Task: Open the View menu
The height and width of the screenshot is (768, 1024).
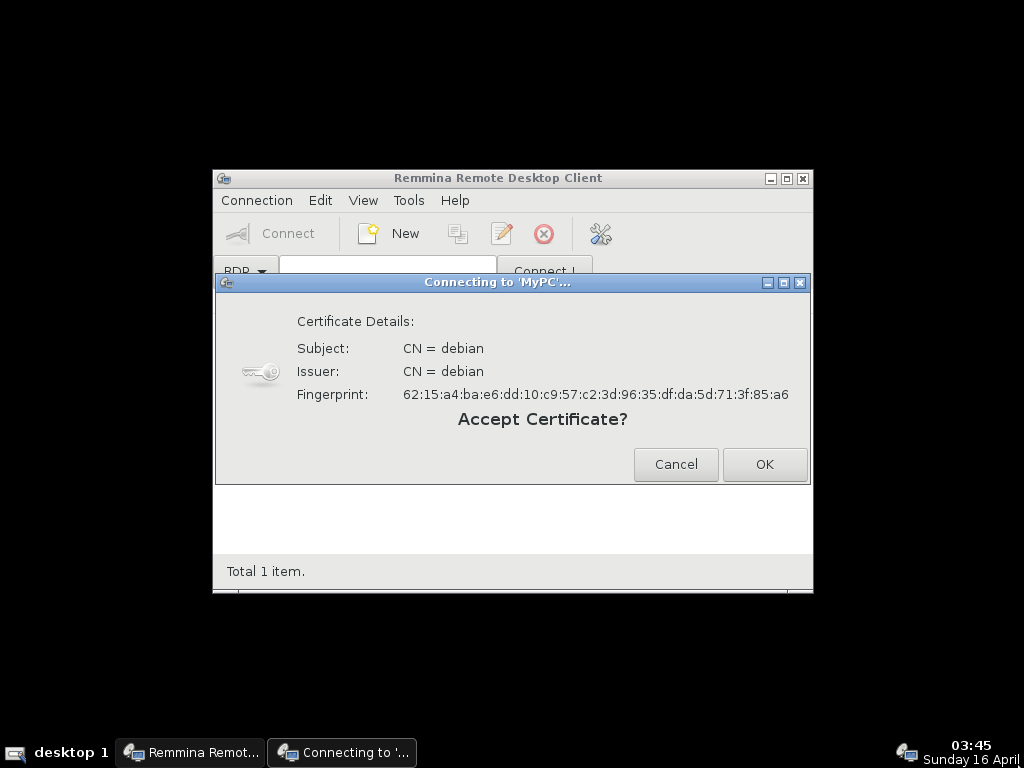Action: click(363, 200)
